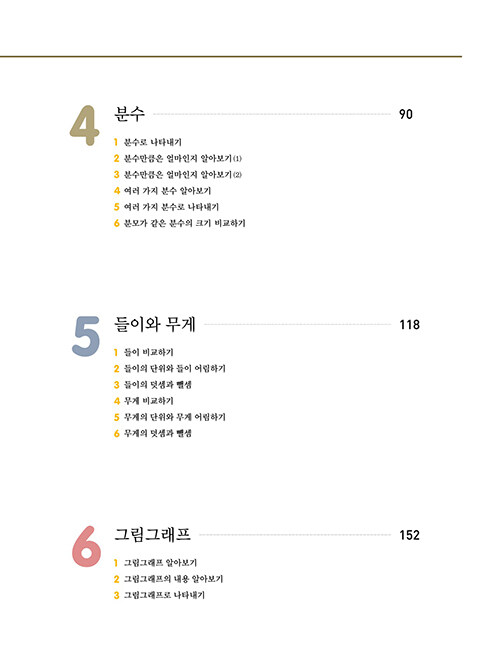500x666 pixels.
Task: Open the chapter title 들이와 무게
Action: click(155, 324)
